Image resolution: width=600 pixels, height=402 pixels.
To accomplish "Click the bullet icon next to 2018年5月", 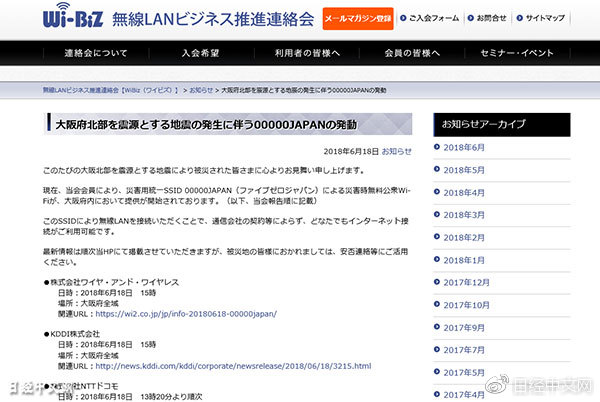I will [437, 169].
